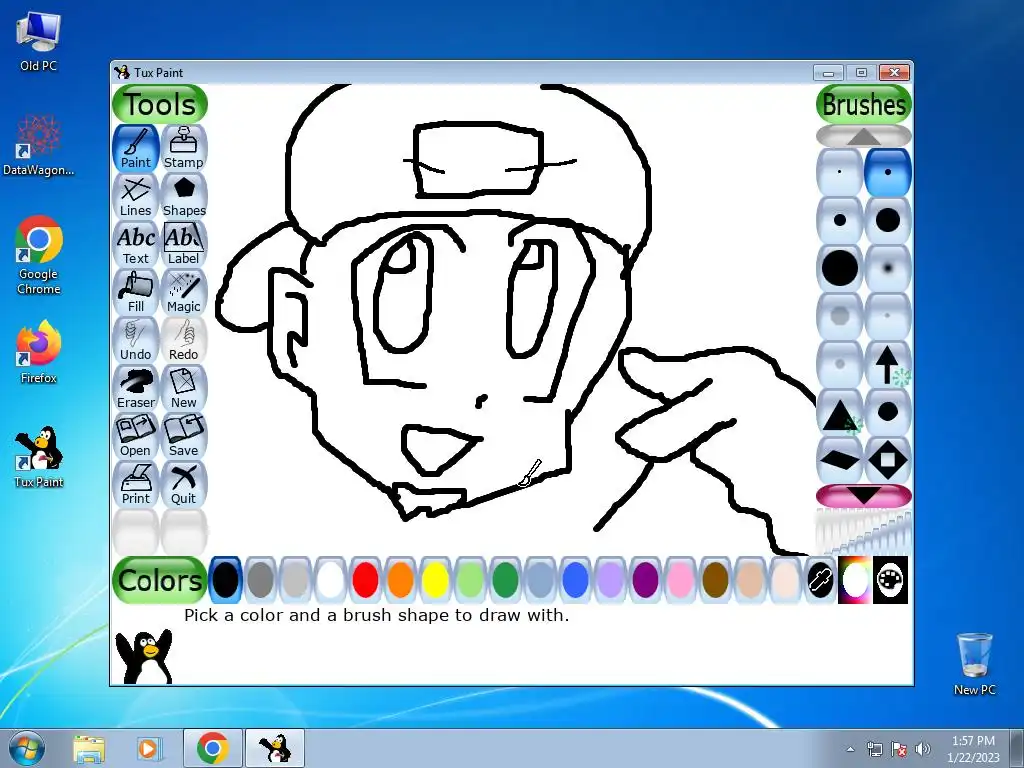1024x768 pixels.
Task: Choose the sky blue-grey color swatch
Action: tap(540, 580)
